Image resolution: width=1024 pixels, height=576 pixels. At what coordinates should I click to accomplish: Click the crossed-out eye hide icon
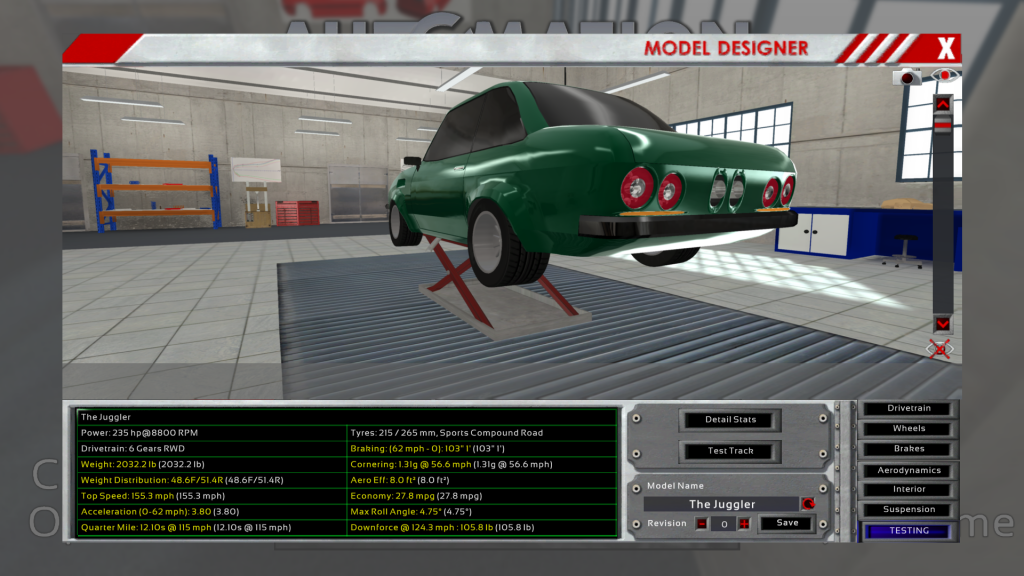(x=941, y=348)
